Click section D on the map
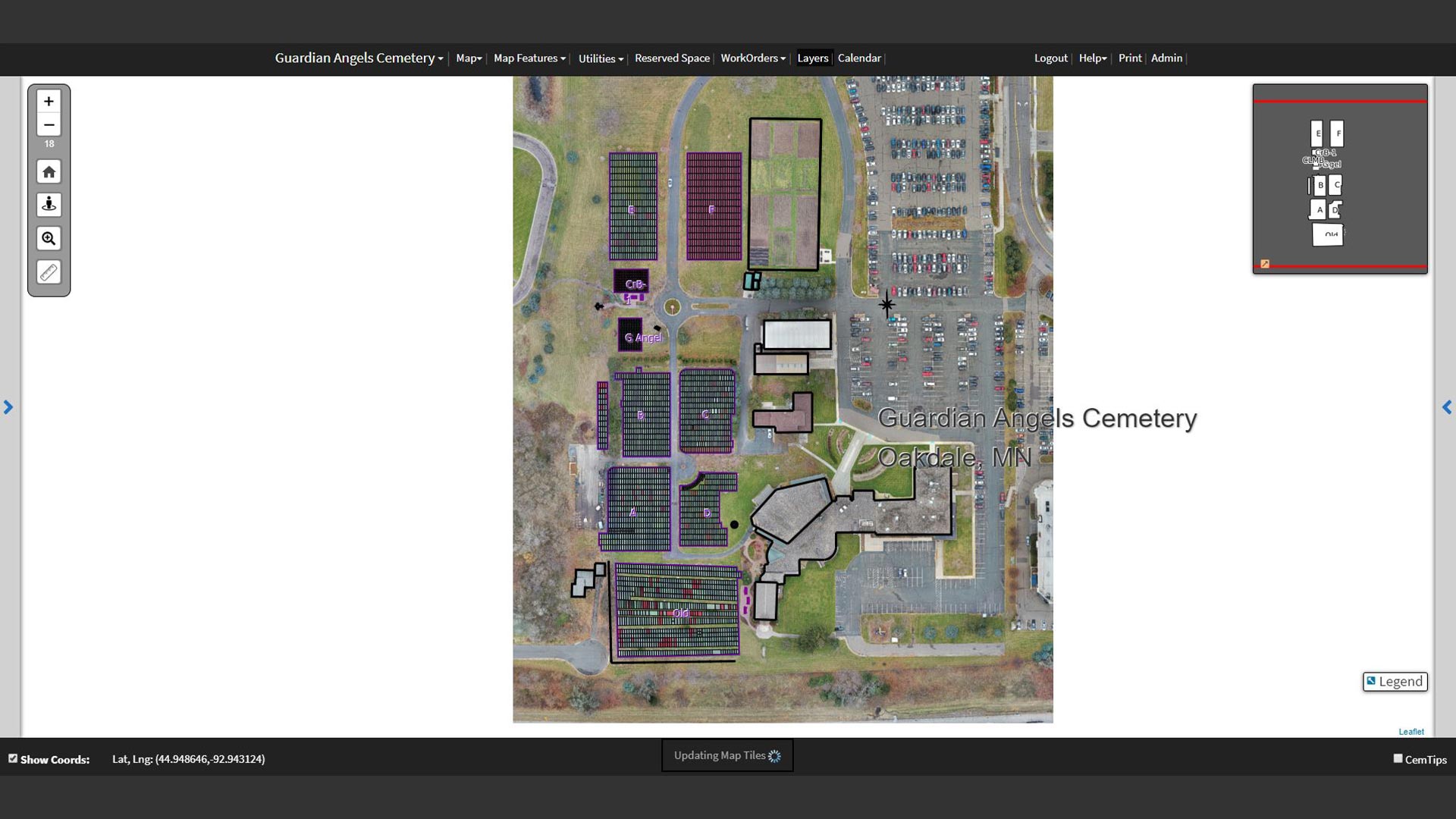The image size is (1456, 819). [x=705, y=510]
